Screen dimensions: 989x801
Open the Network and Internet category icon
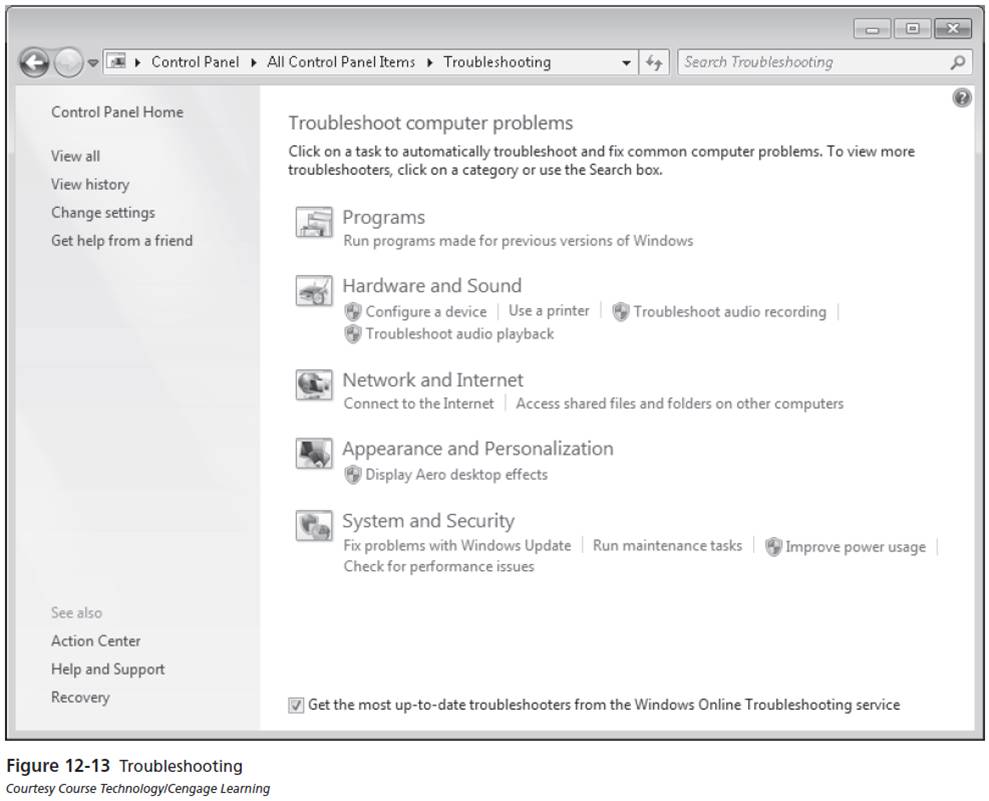click(x=314, y=385)
